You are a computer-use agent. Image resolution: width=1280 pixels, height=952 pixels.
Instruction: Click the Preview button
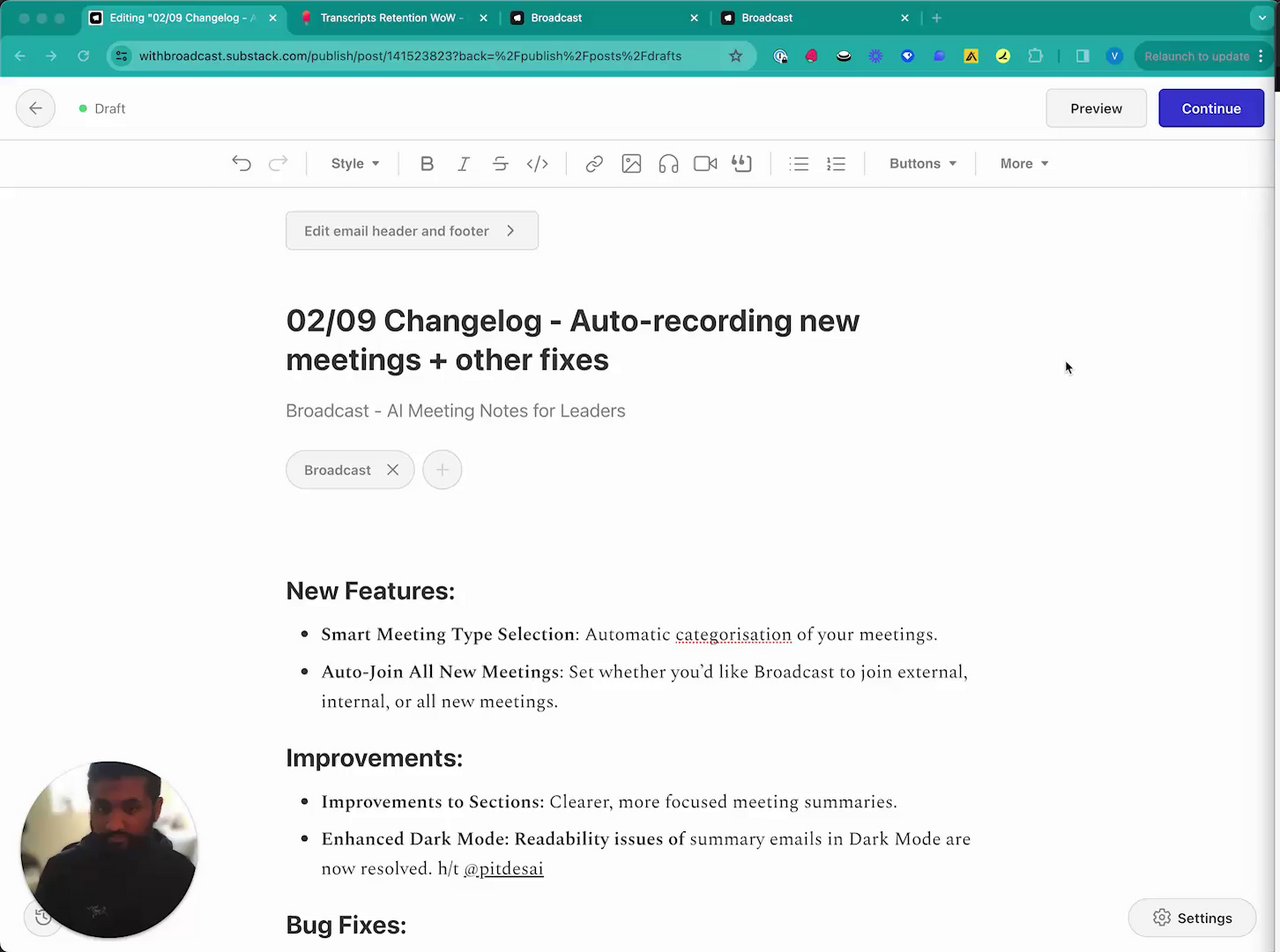pos(1096,108)
